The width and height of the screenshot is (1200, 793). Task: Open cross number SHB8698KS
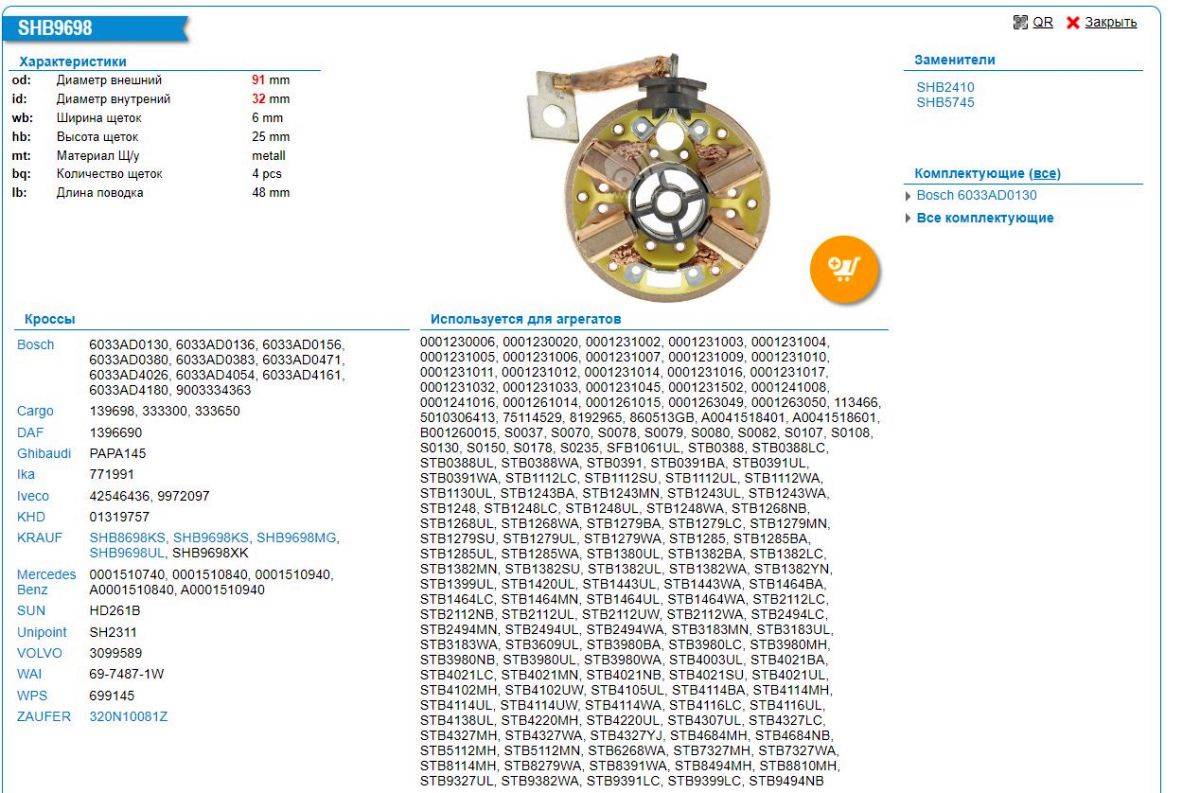tap(127, 538)
